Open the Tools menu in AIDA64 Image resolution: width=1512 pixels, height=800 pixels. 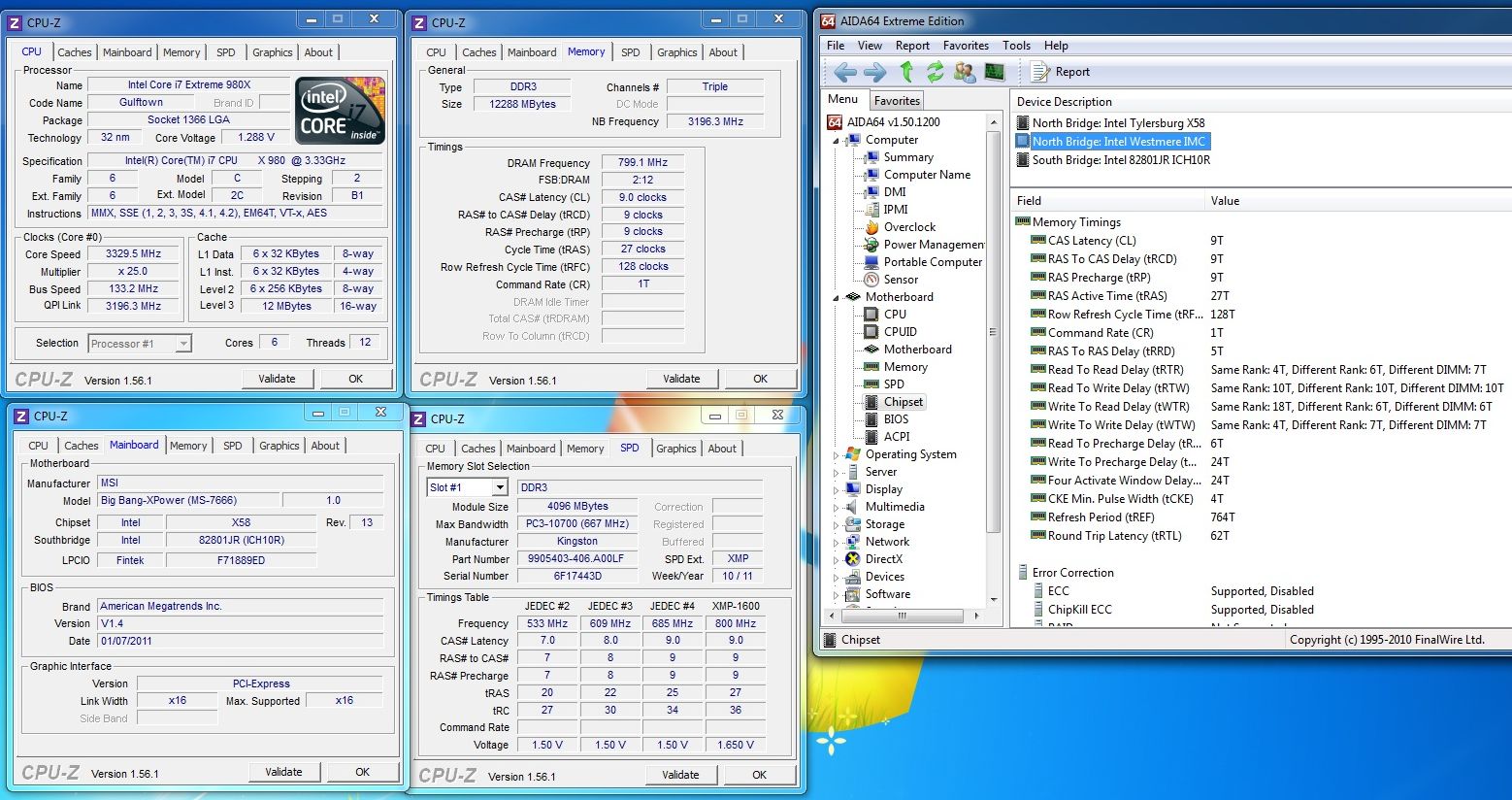pos(1016,46)
